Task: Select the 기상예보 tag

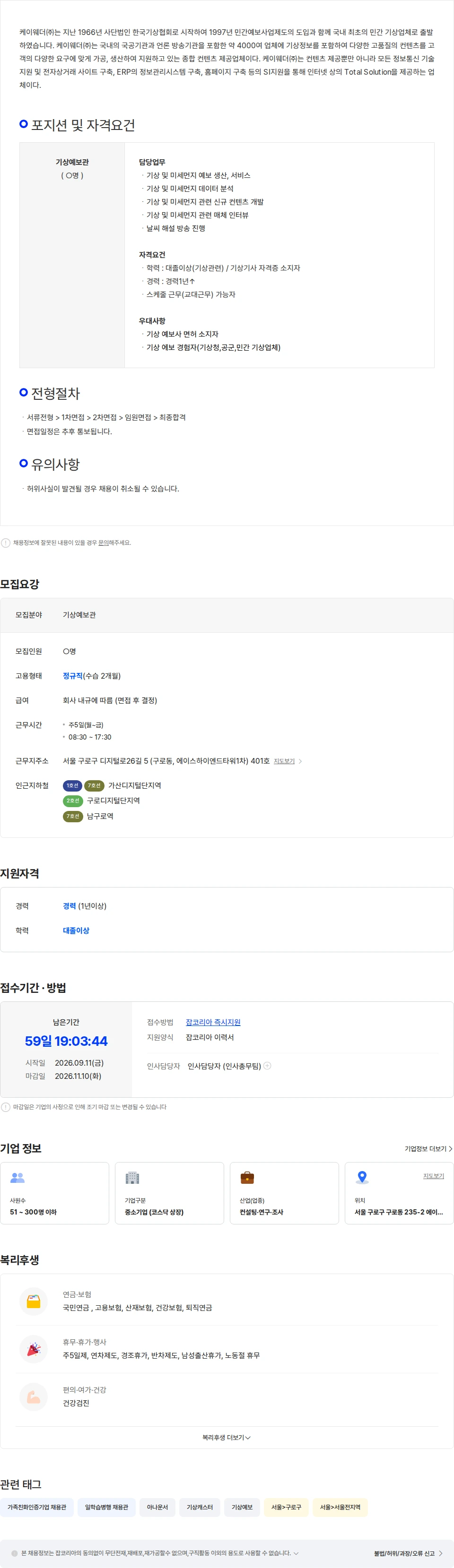Action: point(242,1507)
